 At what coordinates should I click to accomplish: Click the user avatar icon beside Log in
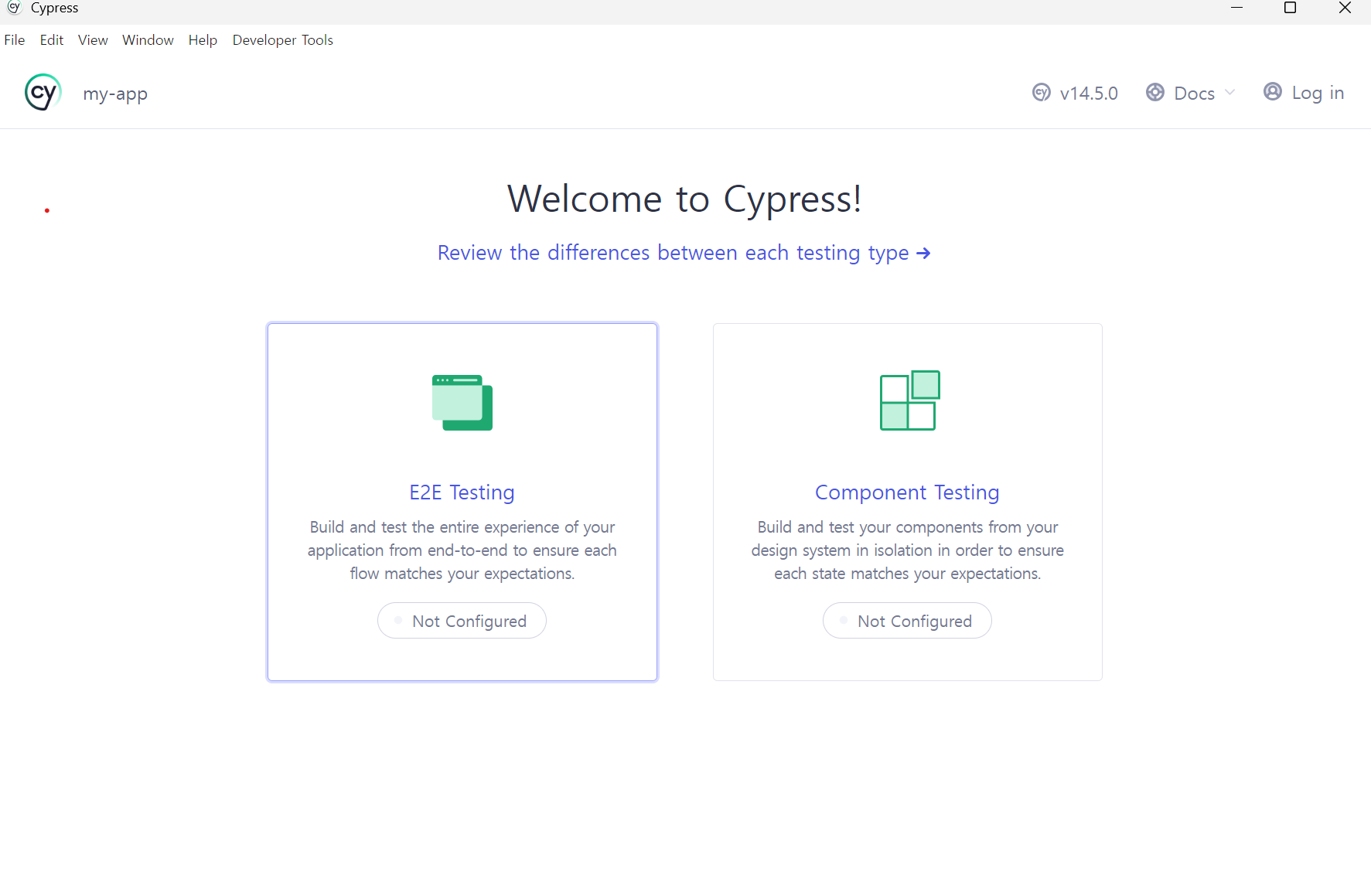[1273, 92]
